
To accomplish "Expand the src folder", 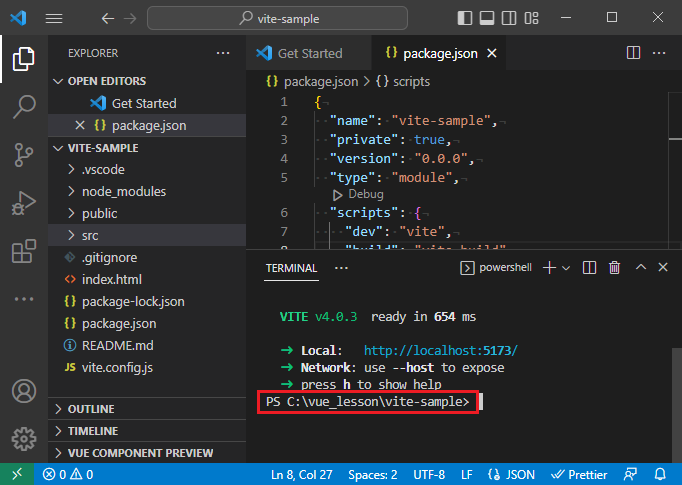I will pyautogui.click(x=147, y=235).
